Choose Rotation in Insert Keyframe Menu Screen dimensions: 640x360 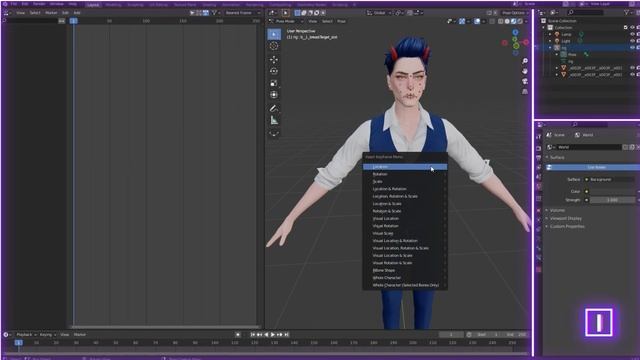[405, 174]
